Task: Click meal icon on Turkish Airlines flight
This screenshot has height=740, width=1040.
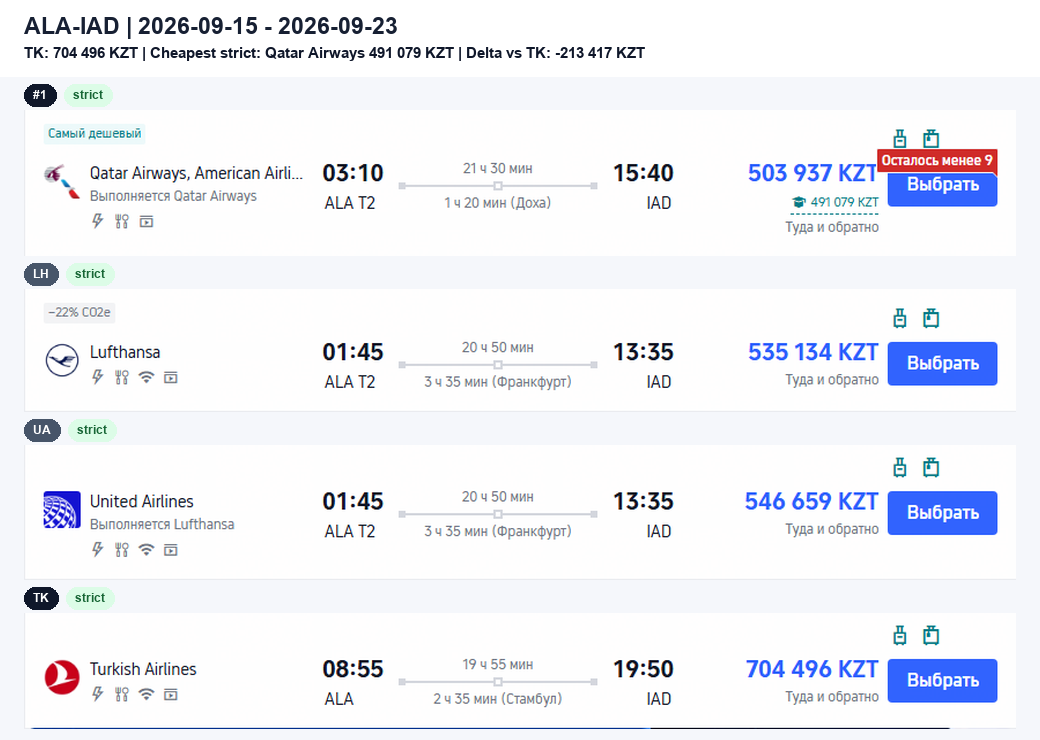Action: pos(121,694)
